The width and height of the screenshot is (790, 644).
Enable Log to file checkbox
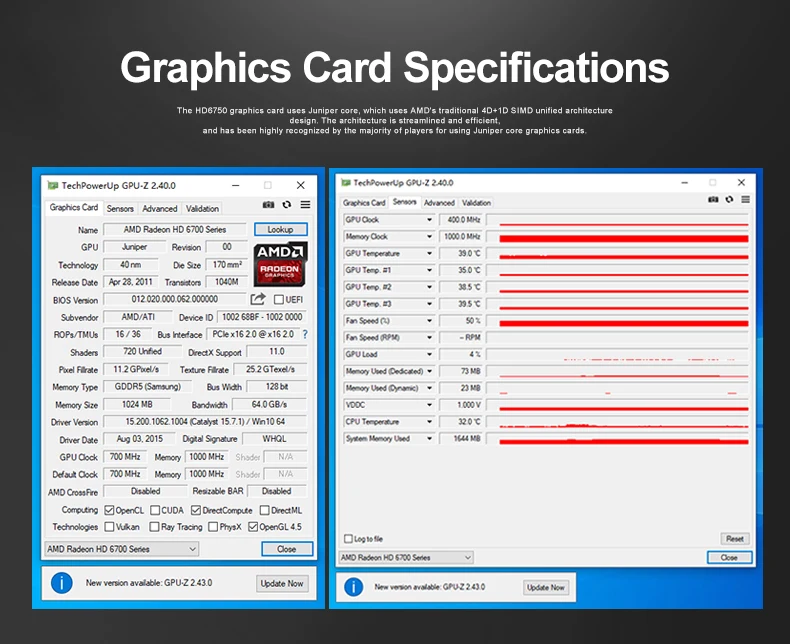click(348, 539)
